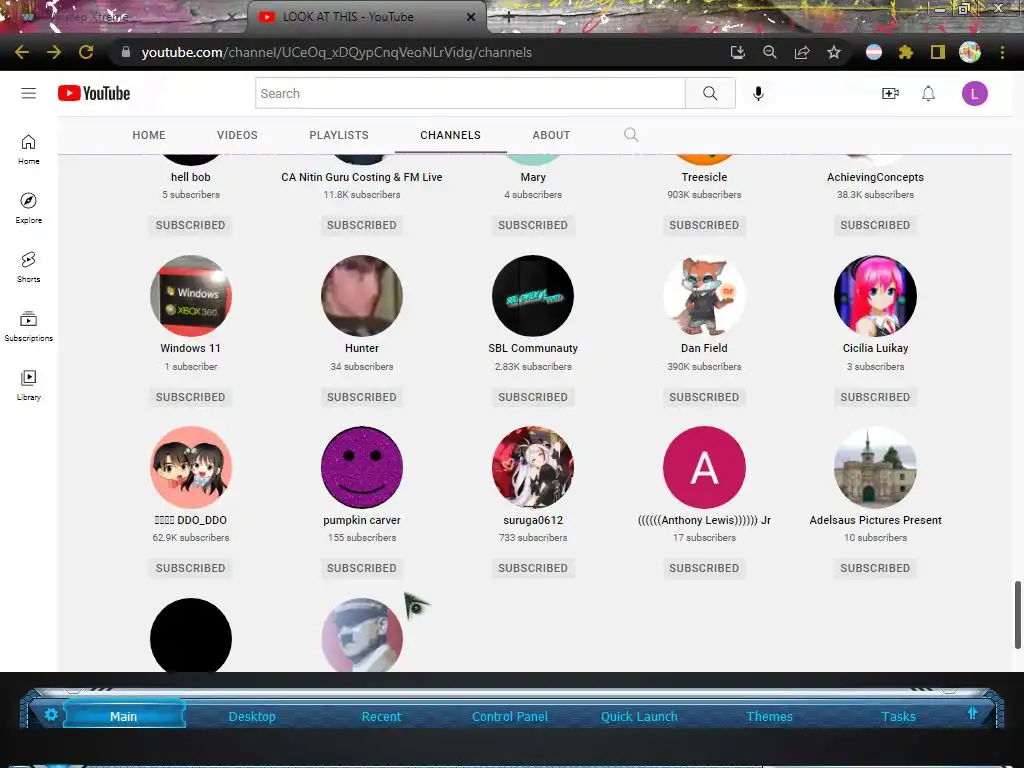Open the Create video icon
The height and width of the screenshot is (768, 1024).
(x=890, y=93)
